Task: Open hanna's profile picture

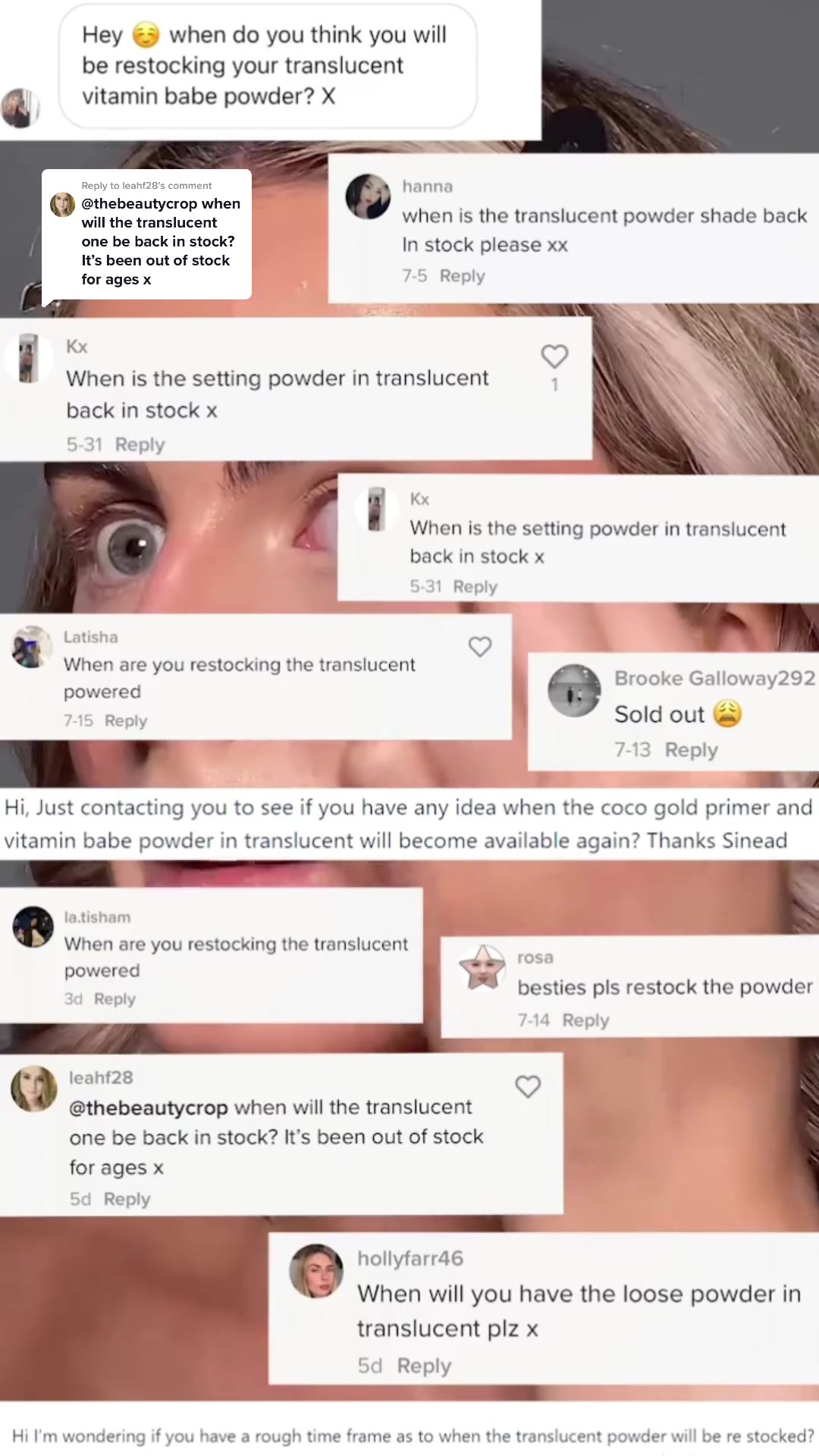Action: click(368, 196)
